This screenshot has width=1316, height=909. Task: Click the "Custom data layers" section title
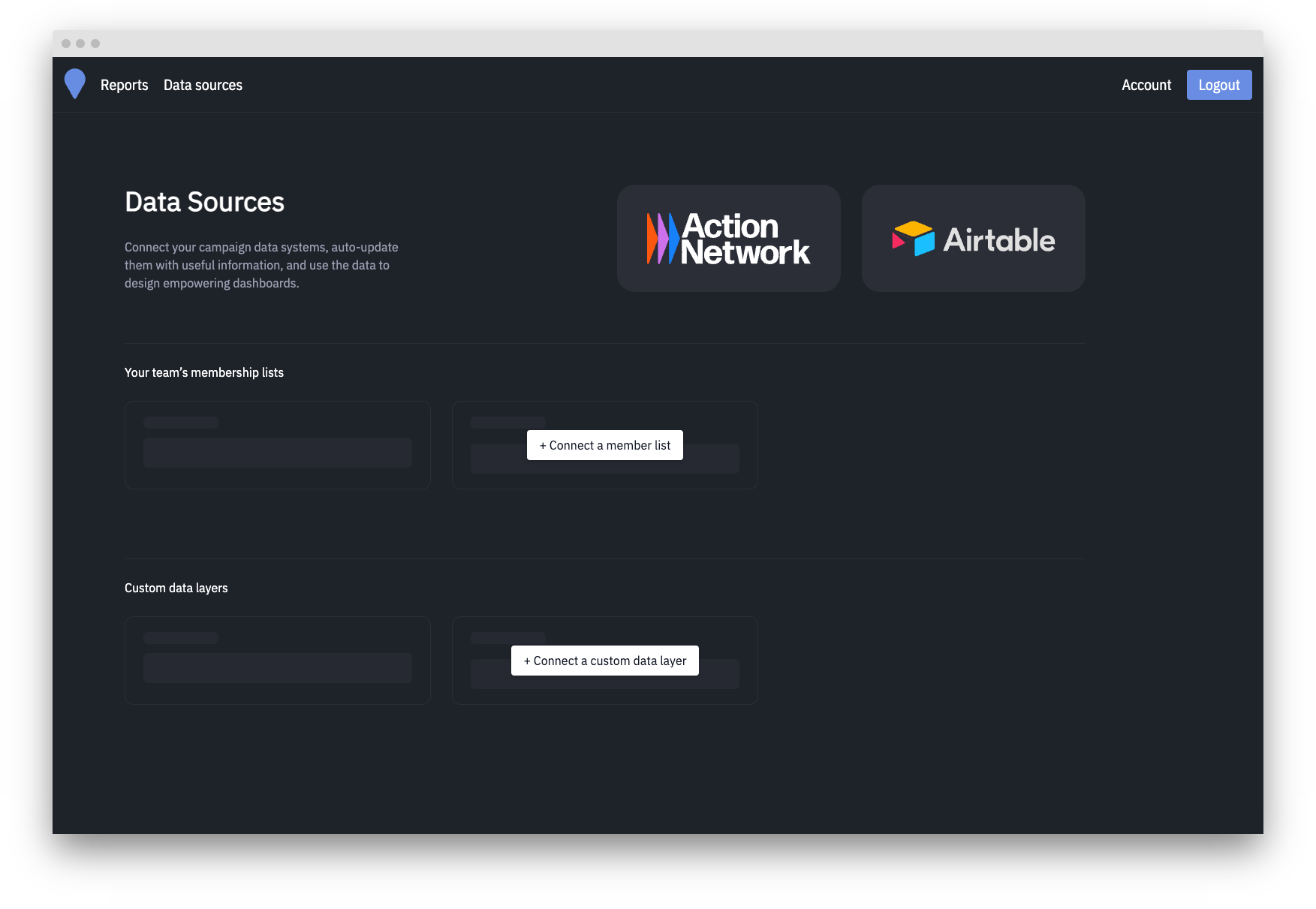tap(176, 588)
